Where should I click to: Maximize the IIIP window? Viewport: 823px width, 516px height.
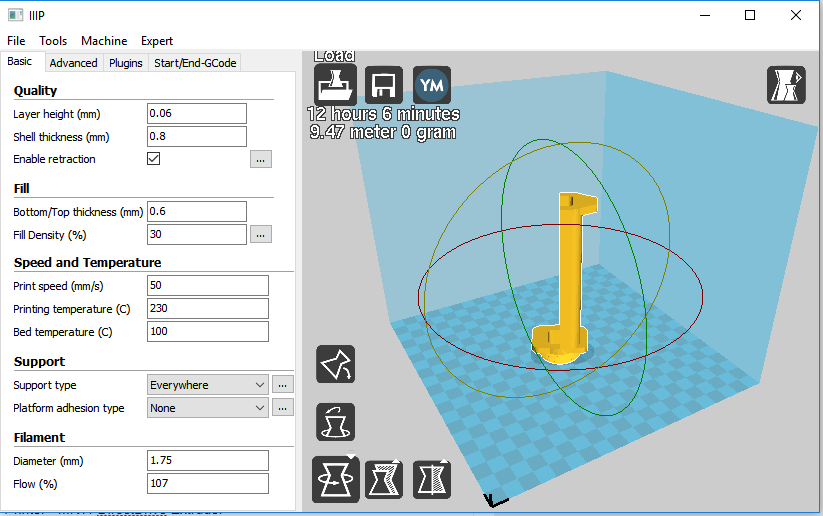point(750,15)
